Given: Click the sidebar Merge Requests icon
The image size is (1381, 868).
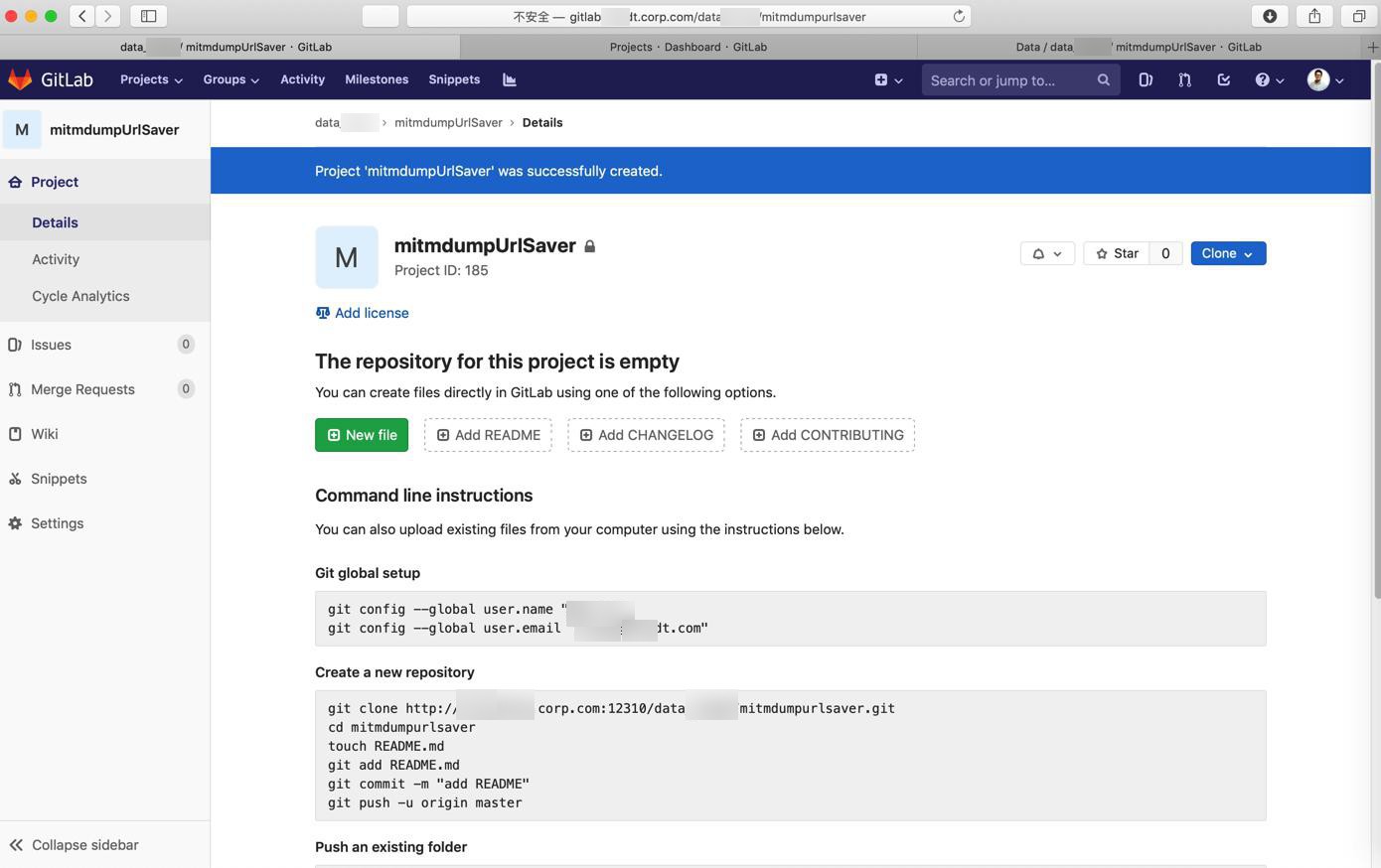Looking at the screenshot, I should 15,389.
